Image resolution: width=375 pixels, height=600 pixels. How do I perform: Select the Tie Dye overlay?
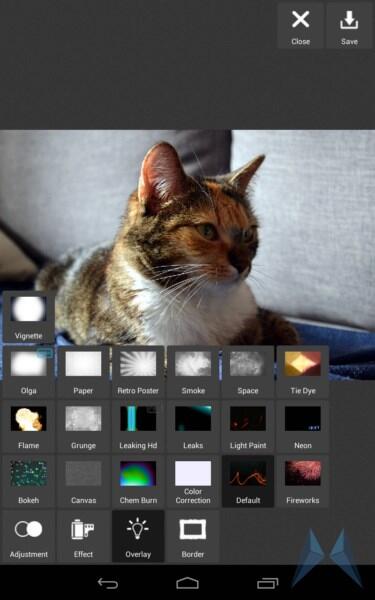[x=303, y=372]
